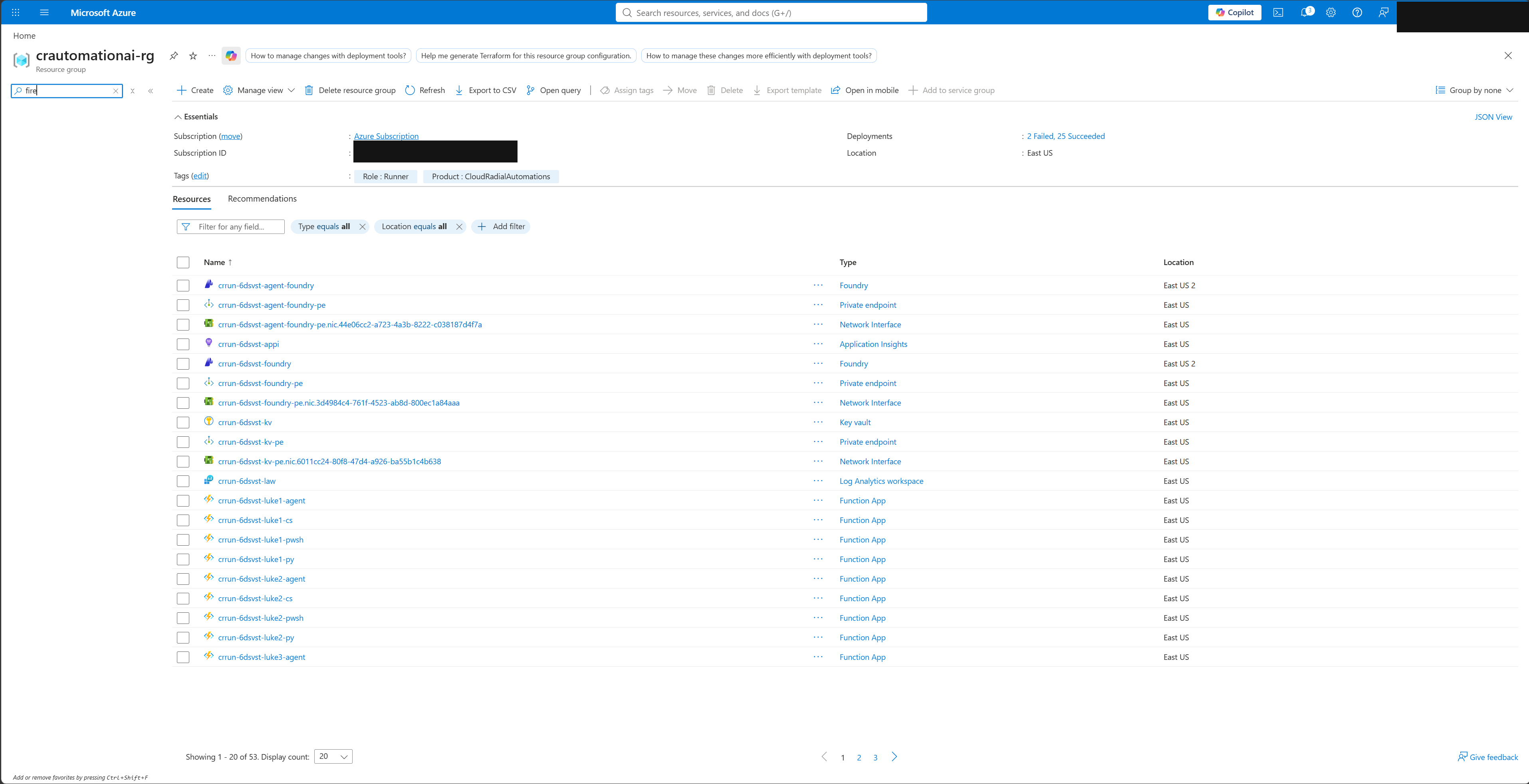Screen dimensions: 1529x784
Task: Check the crrun-6dsvst-law row checkbox
Action: point(183,481)
